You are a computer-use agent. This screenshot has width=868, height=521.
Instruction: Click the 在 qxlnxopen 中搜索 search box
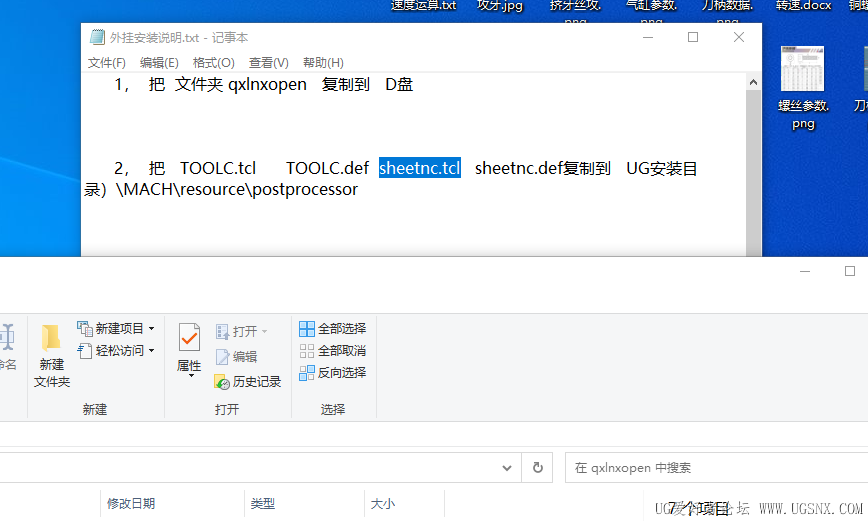tap(716, 468)
